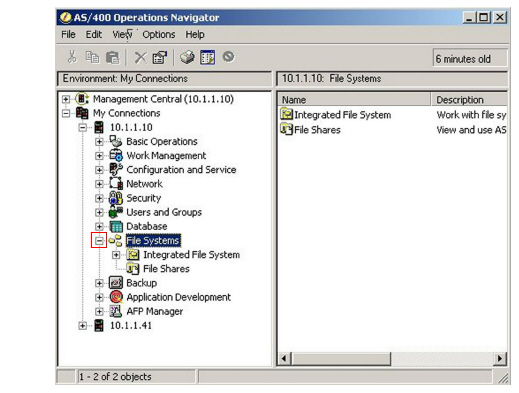
Task: Expand the Database node
Action: coord(99,226)
